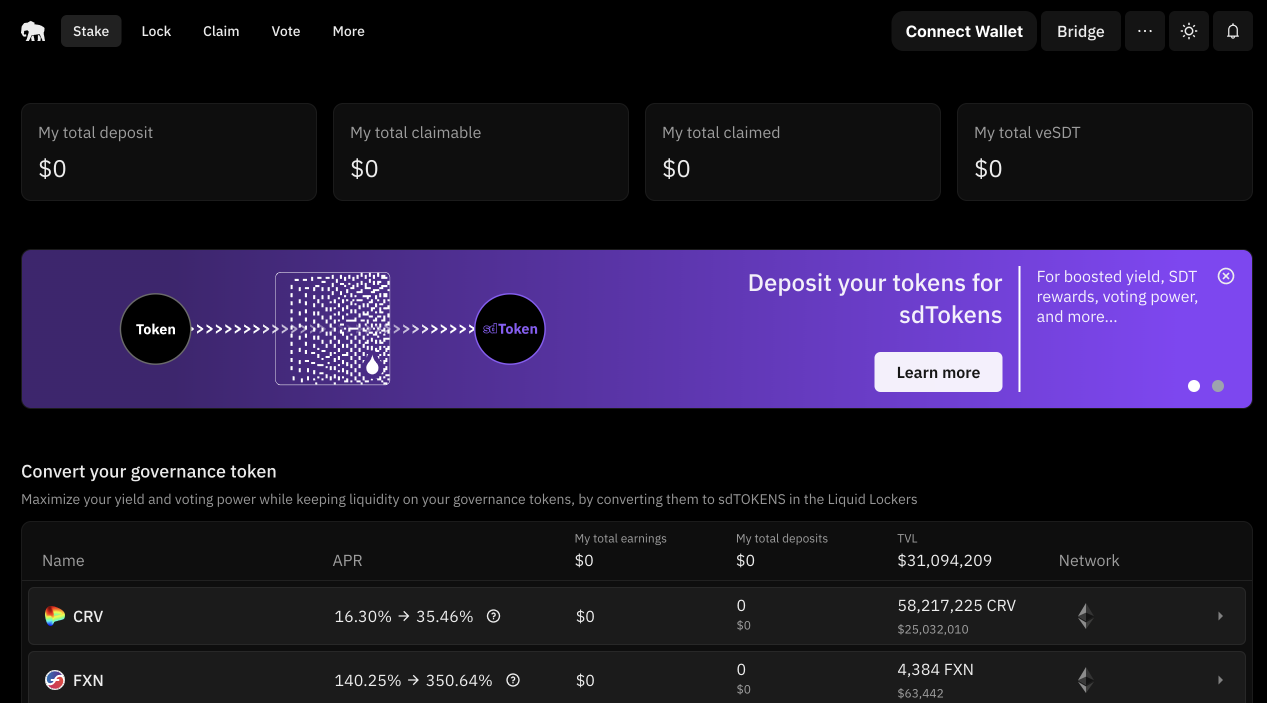Switch to the Stake tab

point(91,31)
